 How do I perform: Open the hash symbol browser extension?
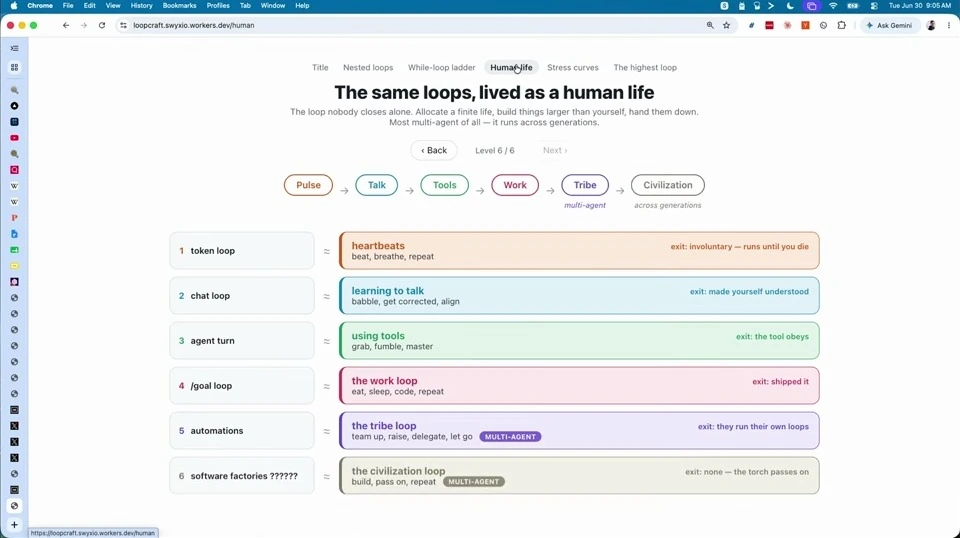(x=751, y=25)
